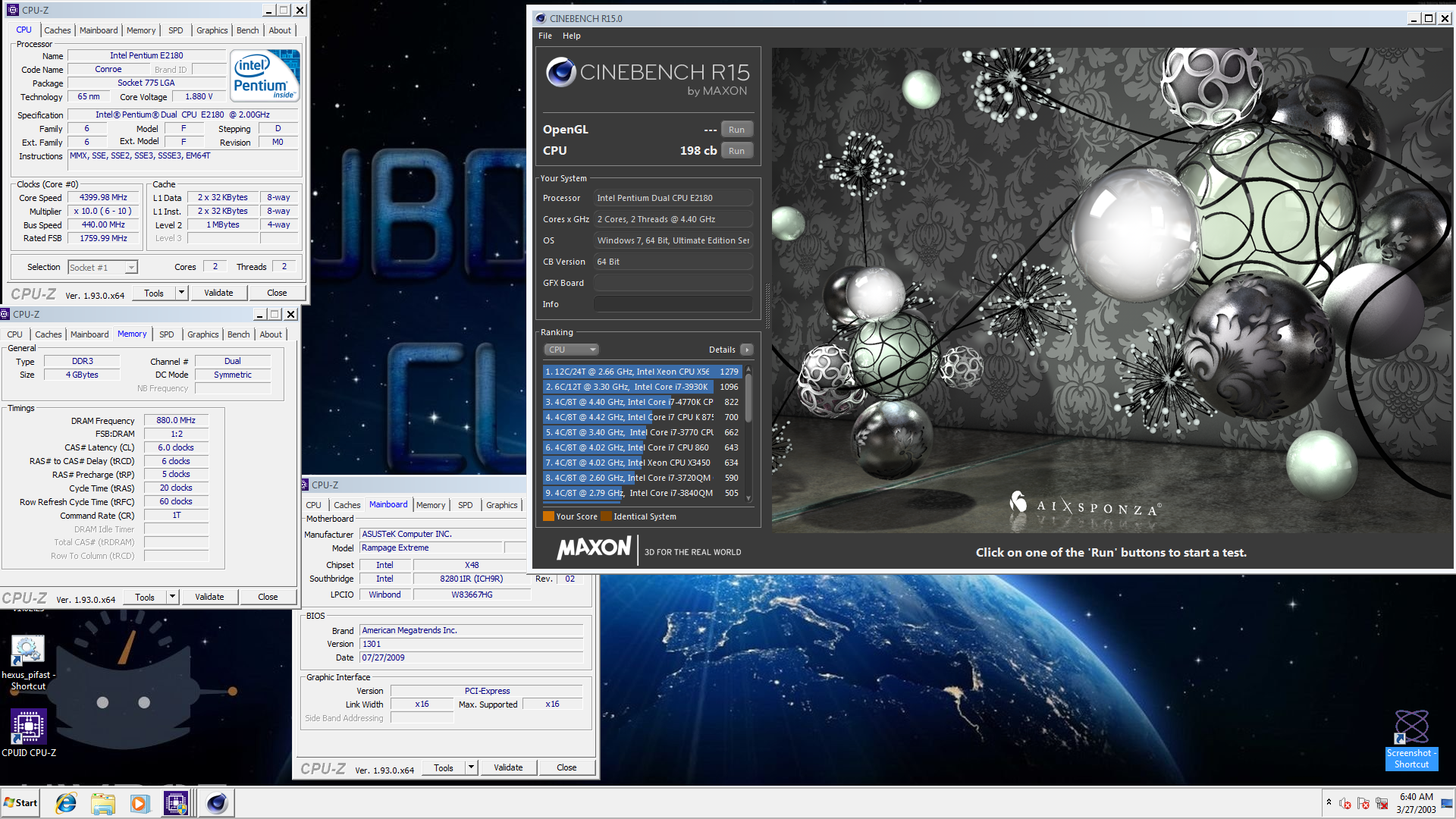Open Graphics tab in CPU-Z Mainboard window

[x=501, y=505]
